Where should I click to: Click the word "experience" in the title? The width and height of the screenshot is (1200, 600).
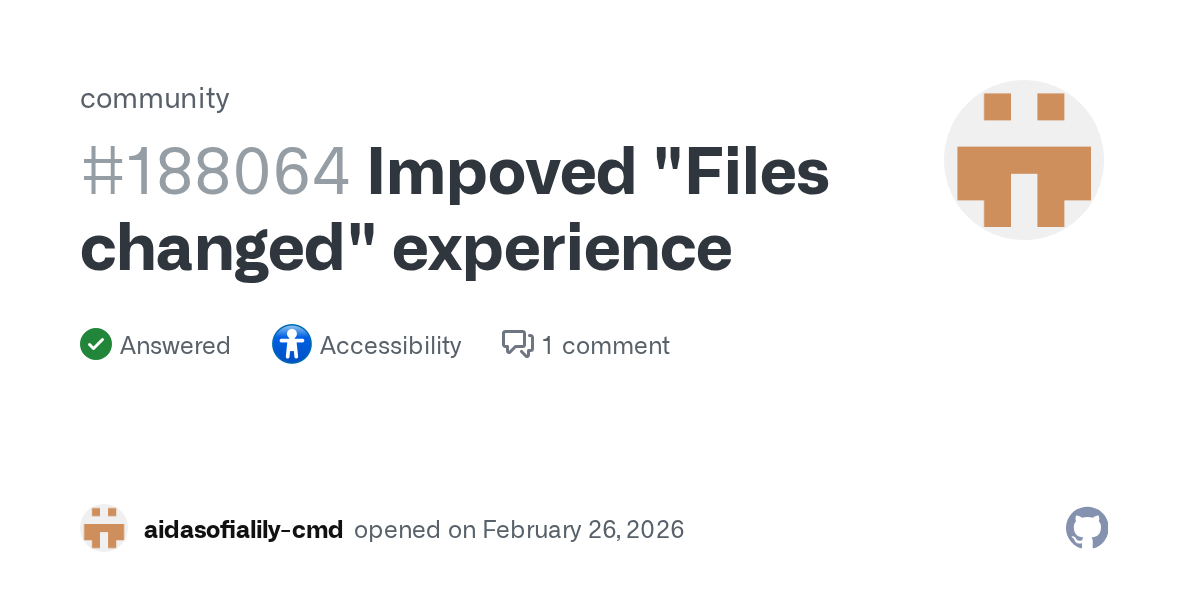point(568,248)
